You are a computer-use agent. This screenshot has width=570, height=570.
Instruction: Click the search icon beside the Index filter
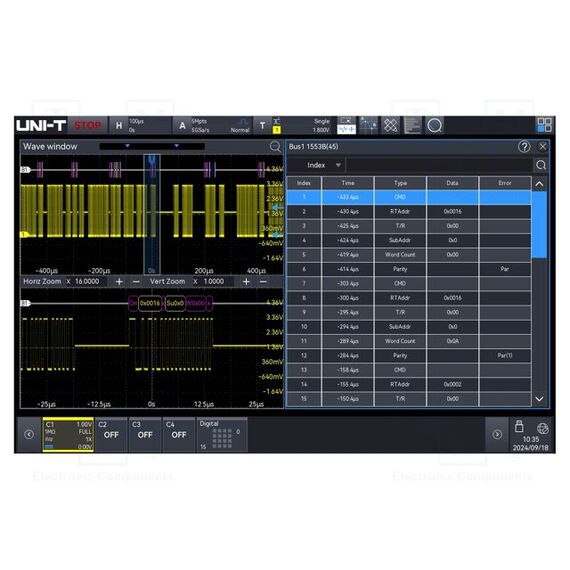[541, 165]
